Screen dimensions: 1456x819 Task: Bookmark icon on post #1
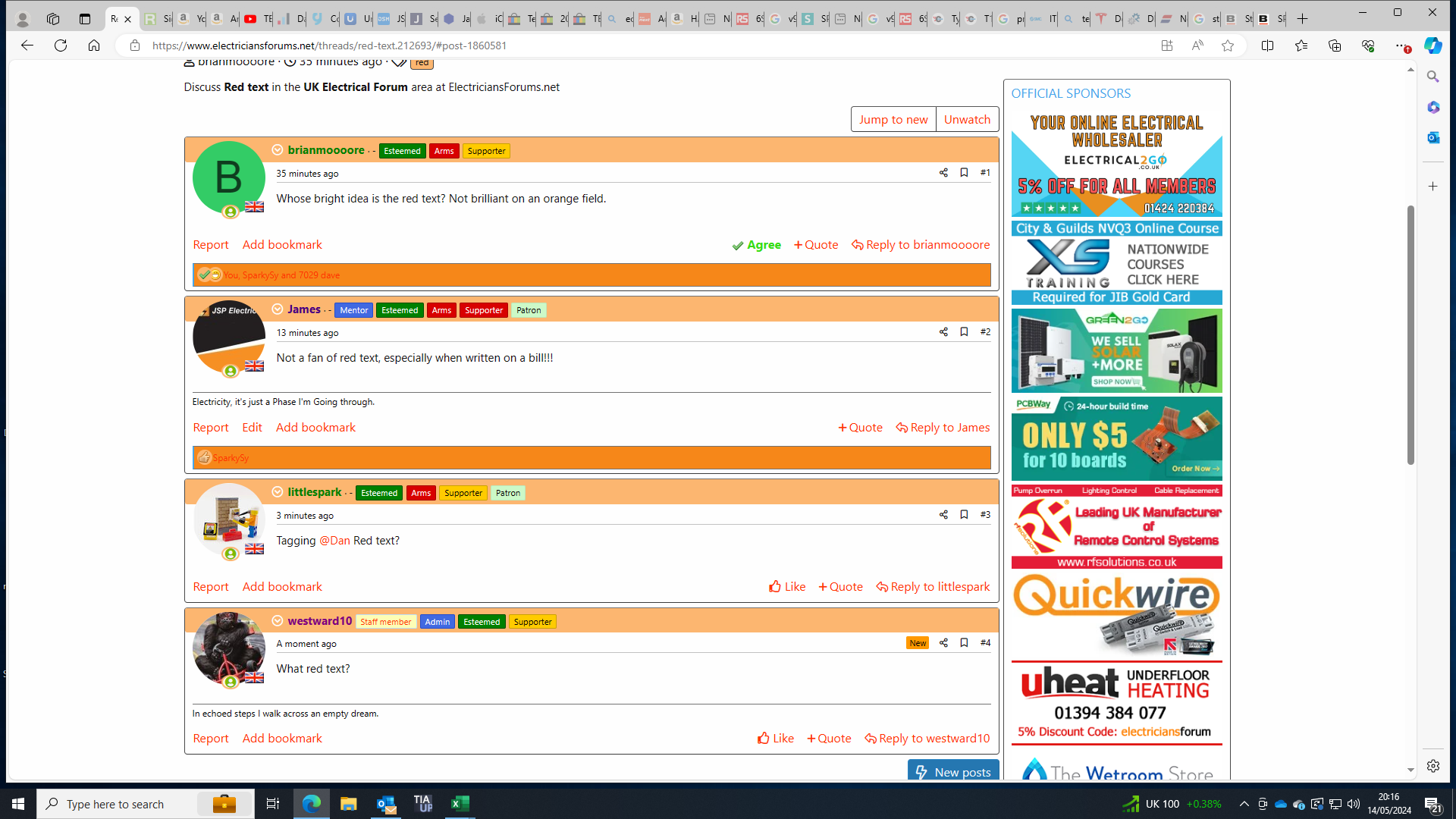tap(964, 172)
